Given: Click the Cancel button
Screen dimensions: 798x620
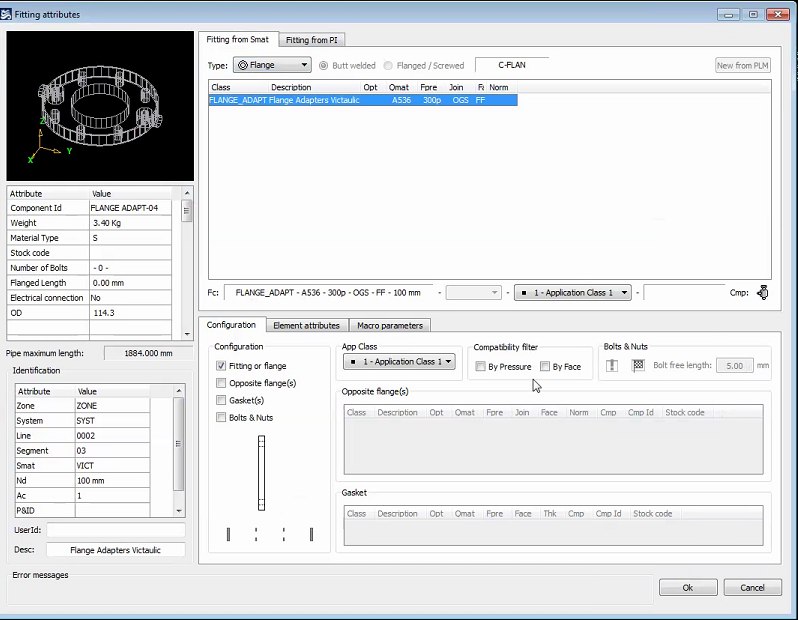Looking at the screenshot, I should (x=752, y=587).
